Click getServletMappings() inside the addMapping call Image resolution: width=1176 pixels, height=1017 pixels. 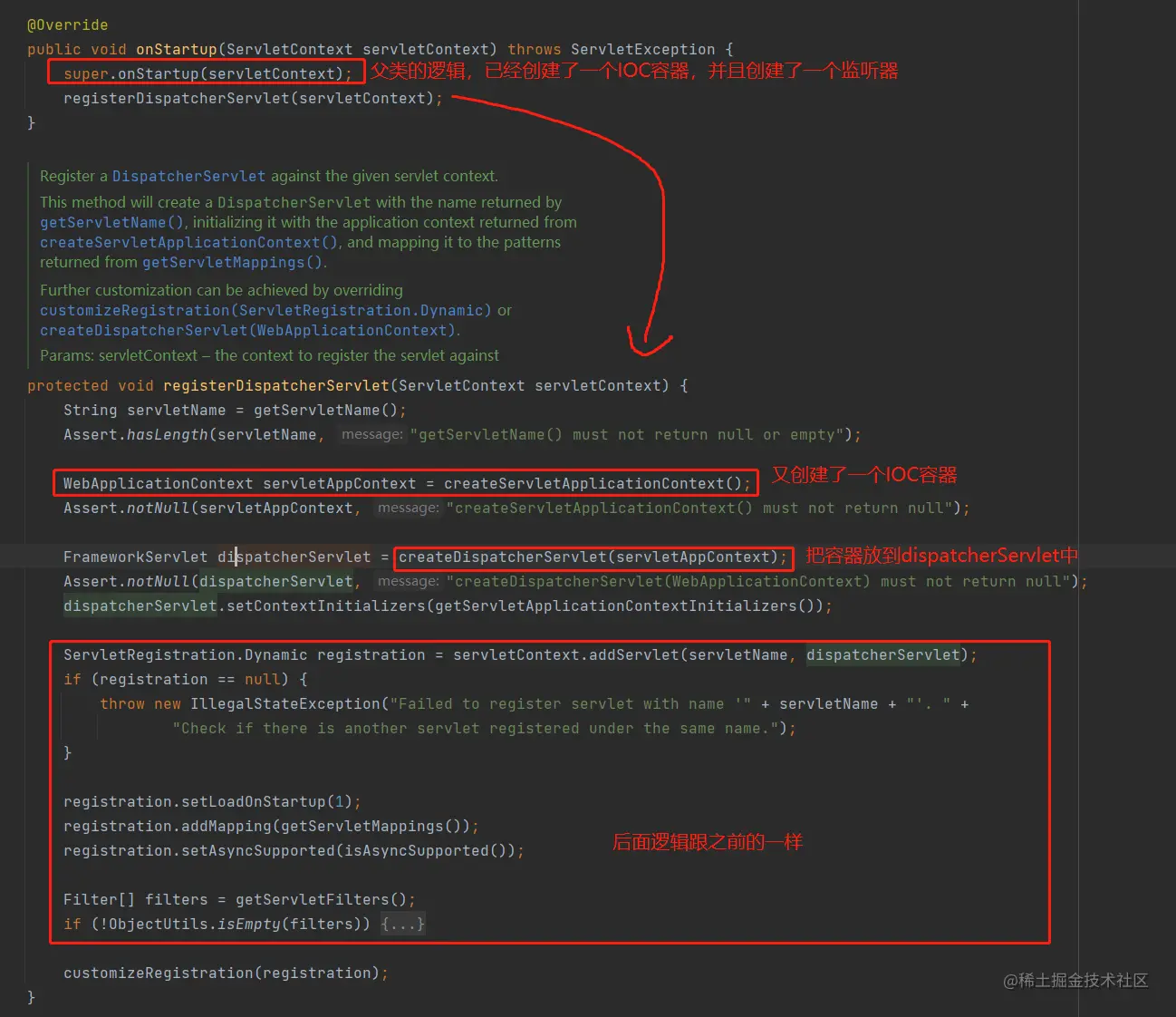coord(371,826)
